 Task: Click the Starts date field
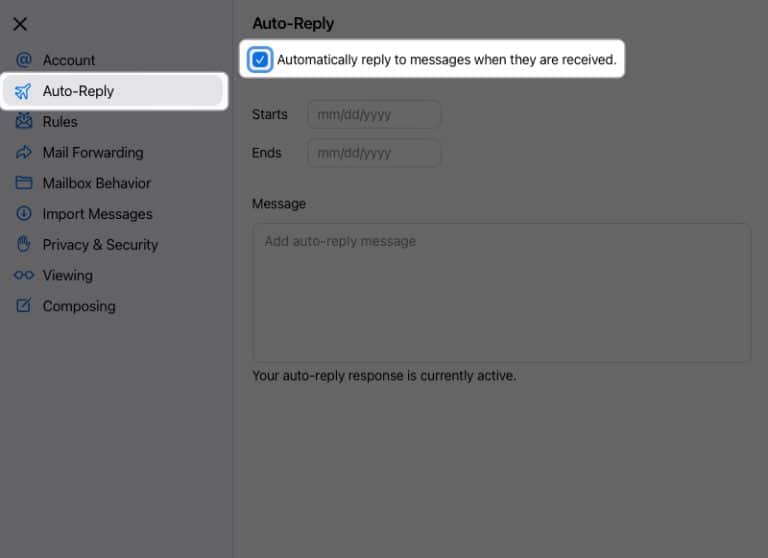(x=374, y=115)
